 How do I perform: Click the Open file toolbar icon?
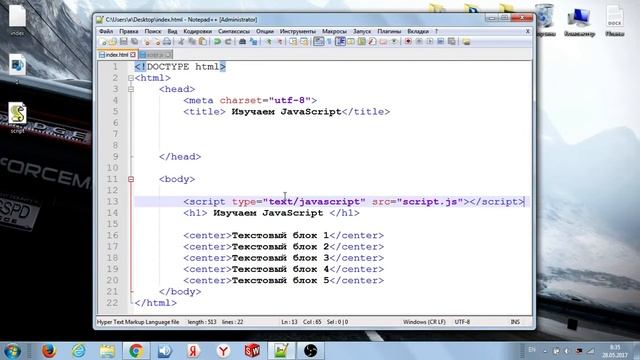[113, 42]
